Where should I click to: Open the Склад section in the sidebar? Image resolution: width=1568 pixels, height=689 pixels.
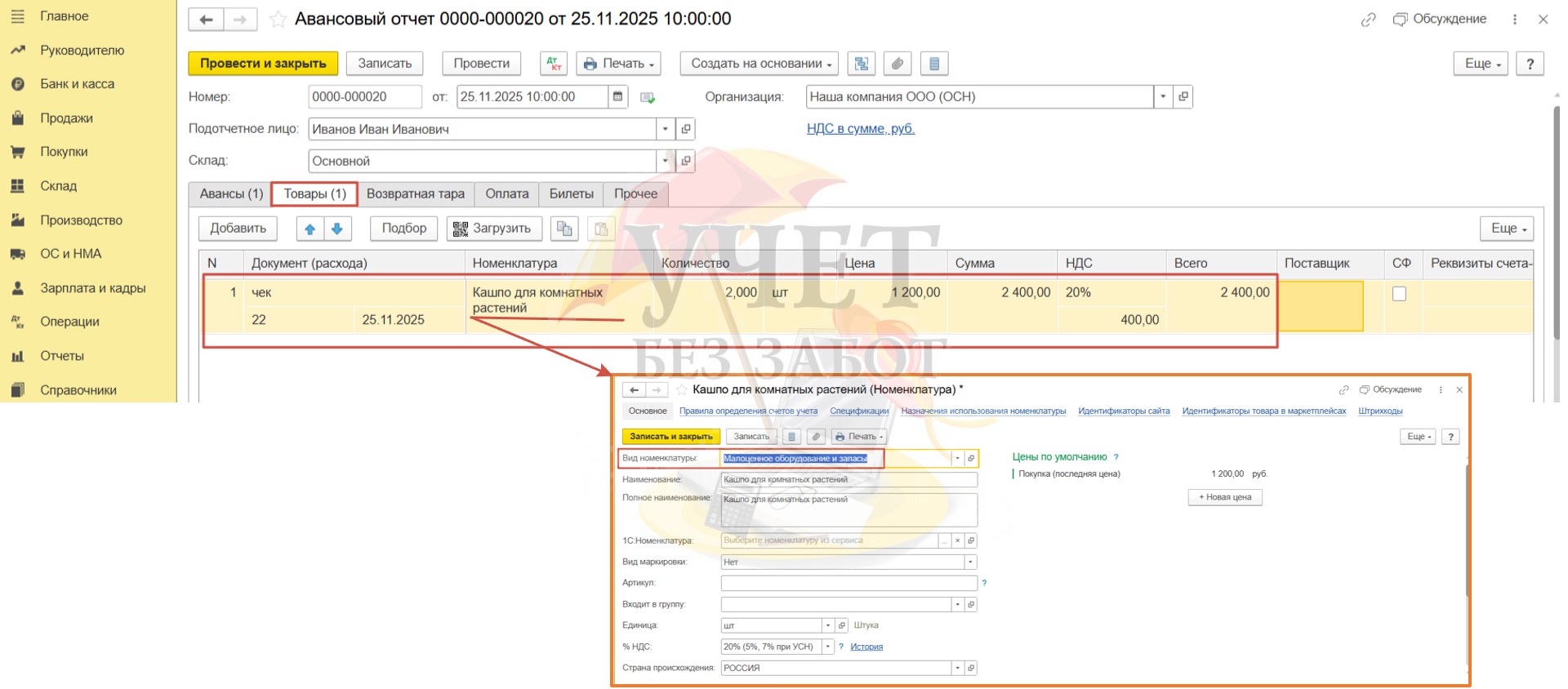[58, 186]
